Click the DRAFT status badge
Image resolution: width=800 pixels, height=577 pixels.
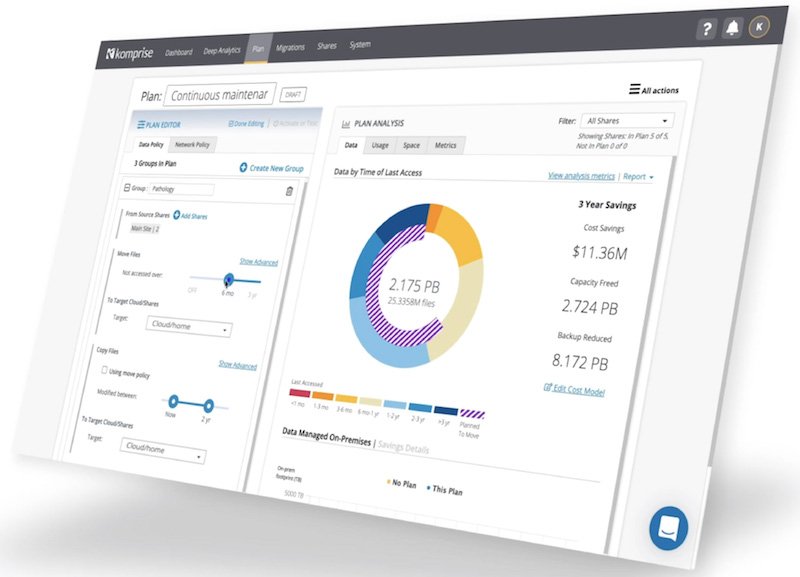(293, 94)
